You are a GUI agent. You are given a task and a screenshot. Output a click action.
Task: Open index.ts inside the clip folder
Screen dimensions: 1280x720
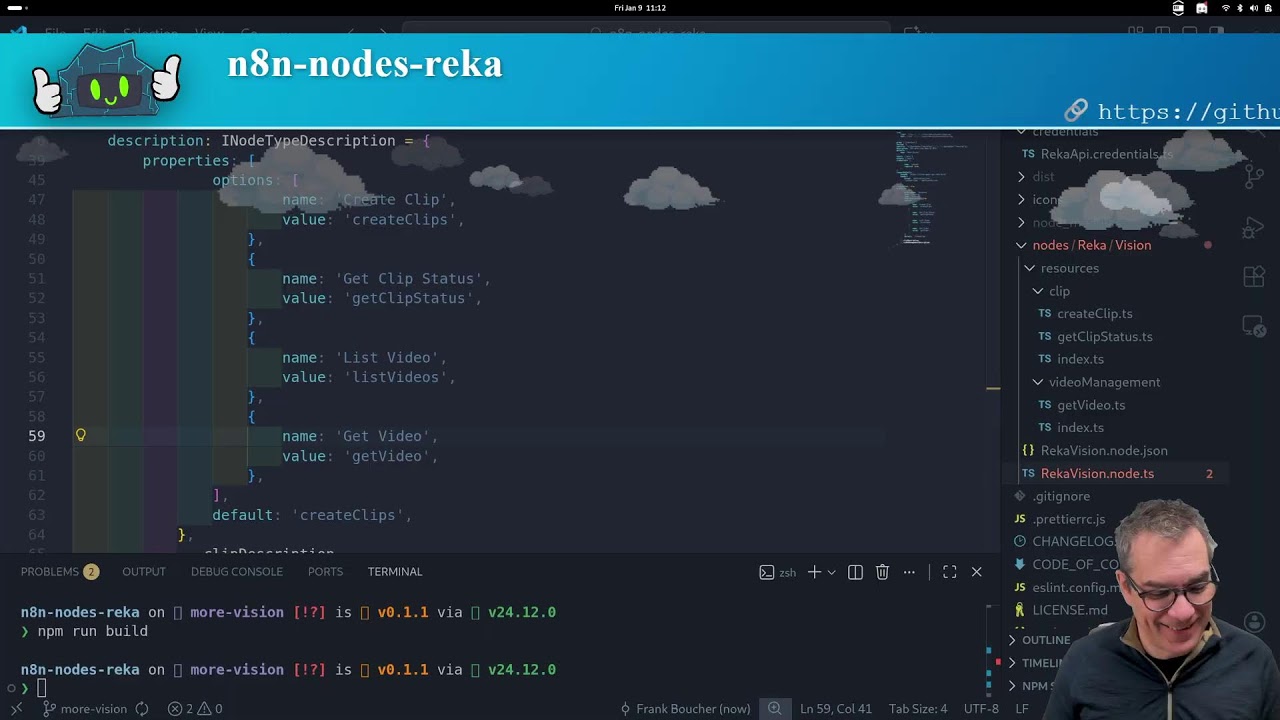click(1081, 359)
